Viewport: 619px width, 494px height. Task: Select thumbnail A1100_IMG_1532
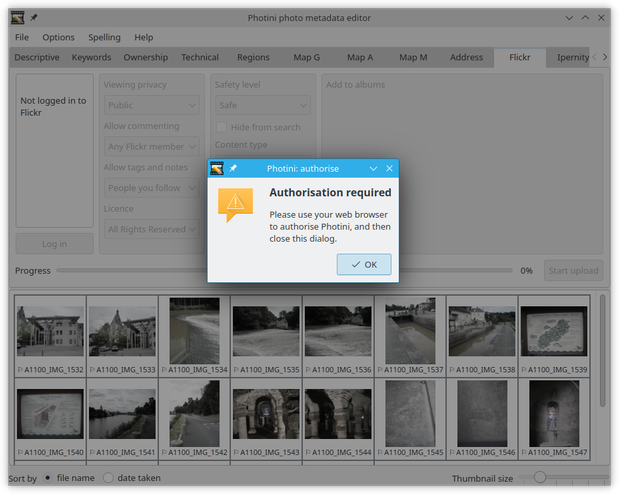point(50,336)
